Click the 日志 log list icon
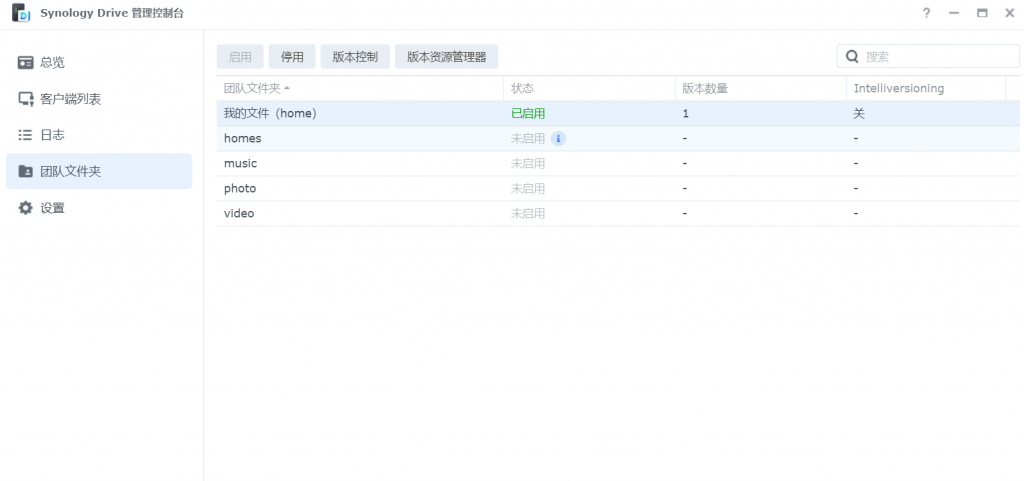 click(x=26, y=135)
